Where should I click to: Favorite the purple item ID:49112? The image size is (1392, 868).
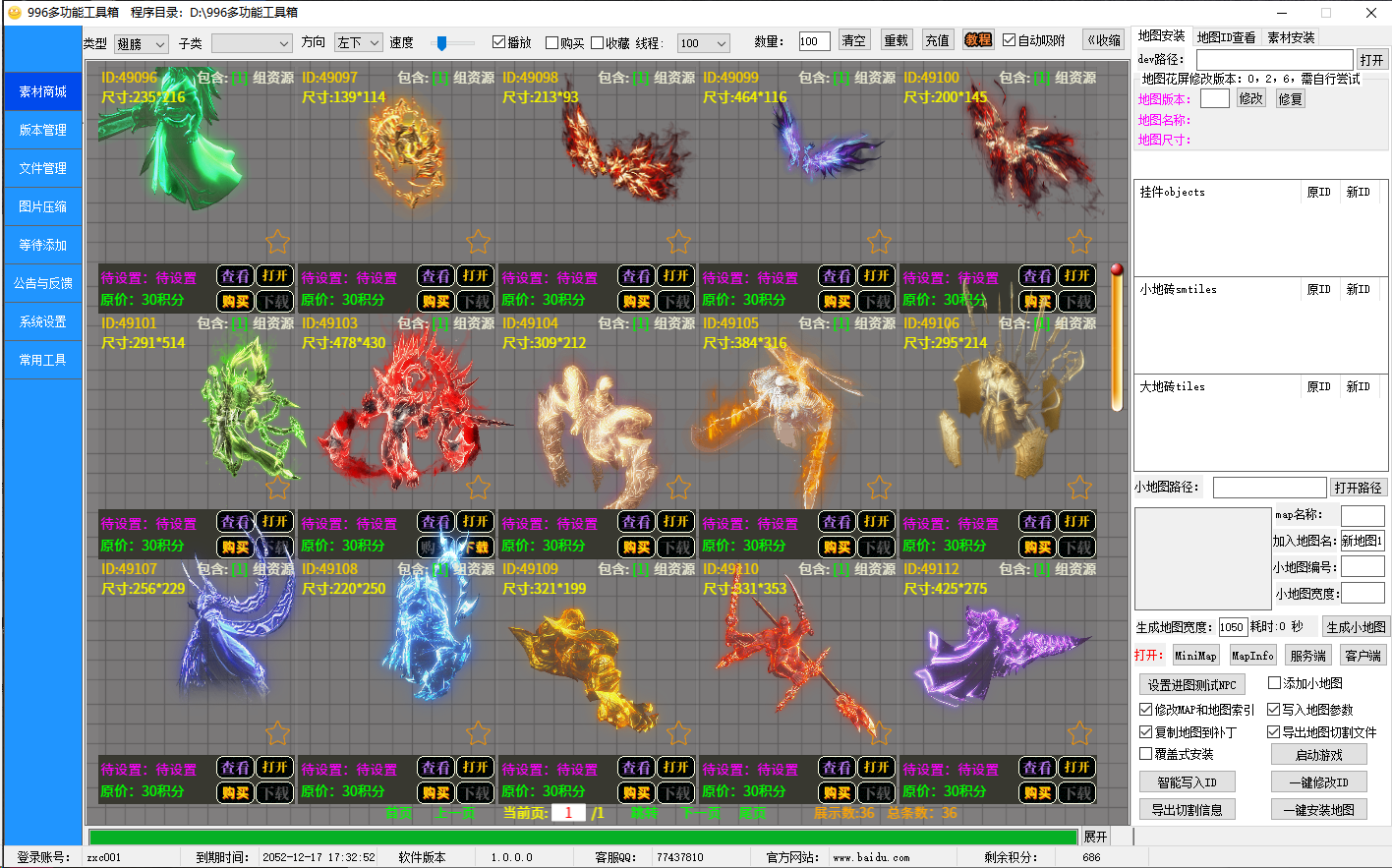pos(1080,732)
